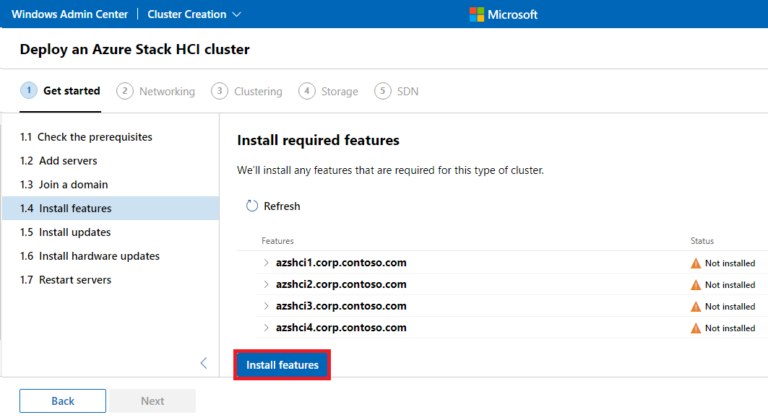
Task: Click warning icon beside azshci2 status
Action: (696, 285)
